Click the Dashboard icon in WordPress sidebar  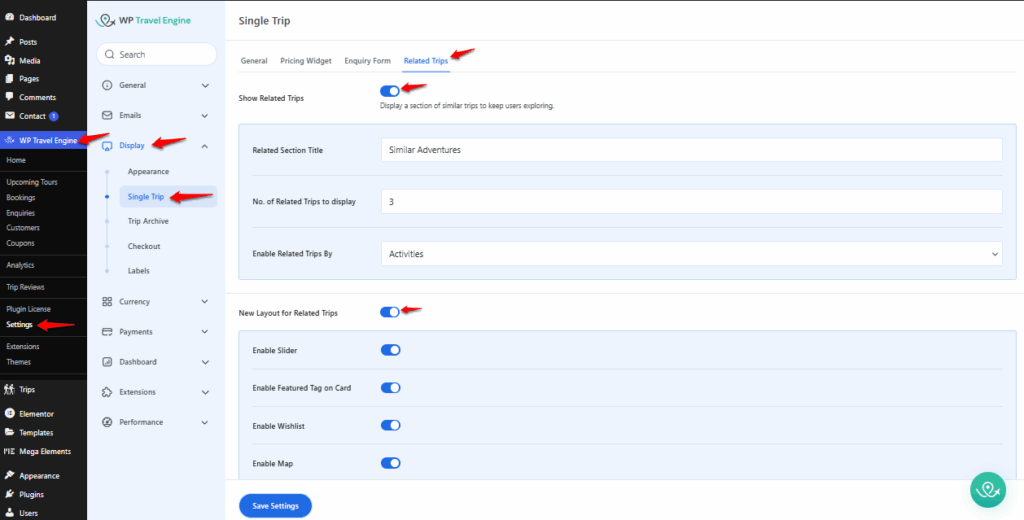point(9,18)
